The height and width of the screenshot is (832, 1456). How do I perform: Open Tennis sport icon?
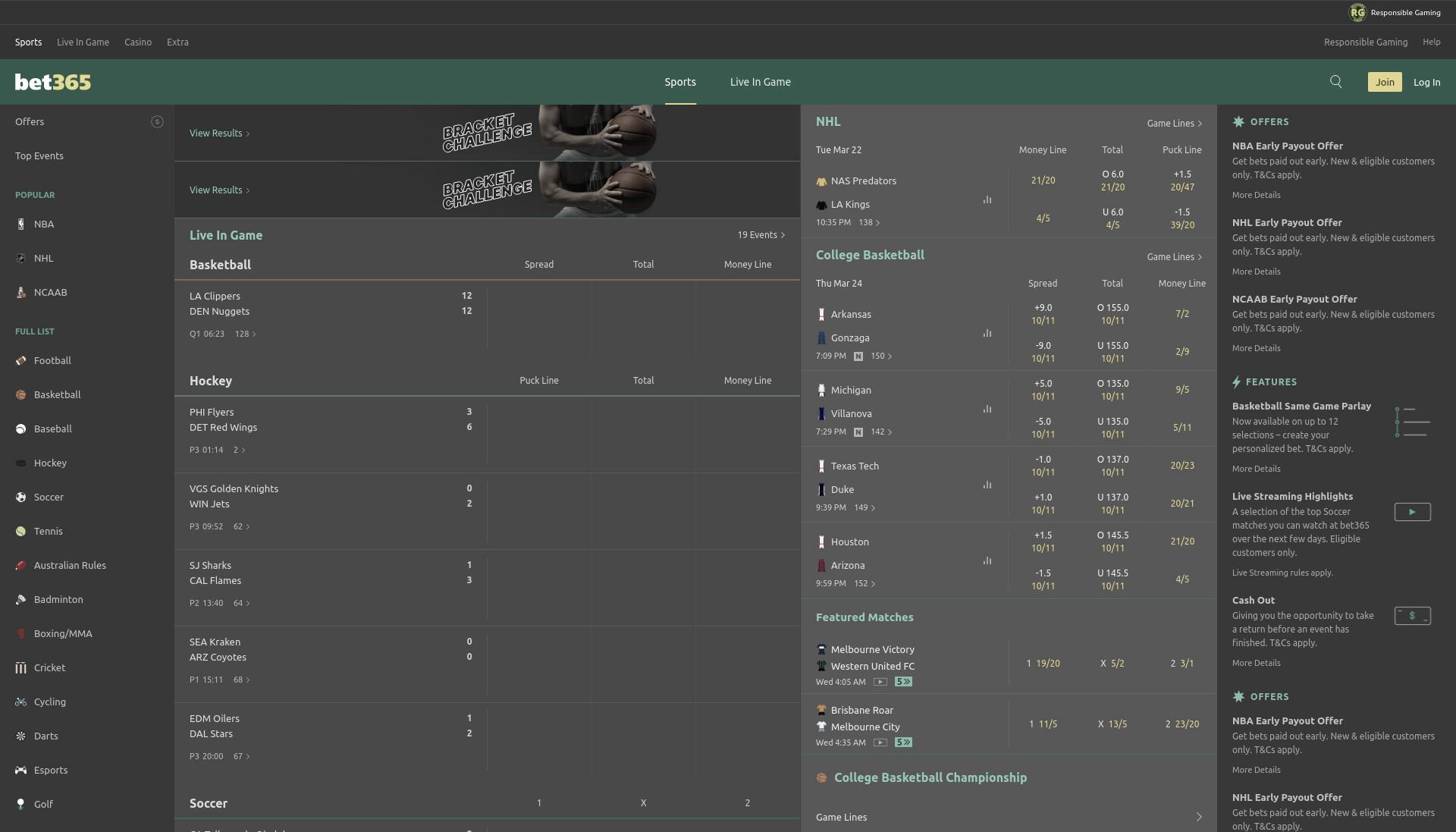[x=21, y=531]
